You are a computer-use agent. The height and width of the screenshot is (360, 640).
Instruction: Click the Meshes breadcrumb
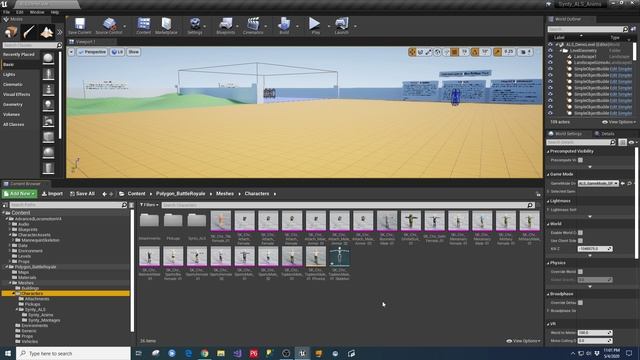[225, 194]
